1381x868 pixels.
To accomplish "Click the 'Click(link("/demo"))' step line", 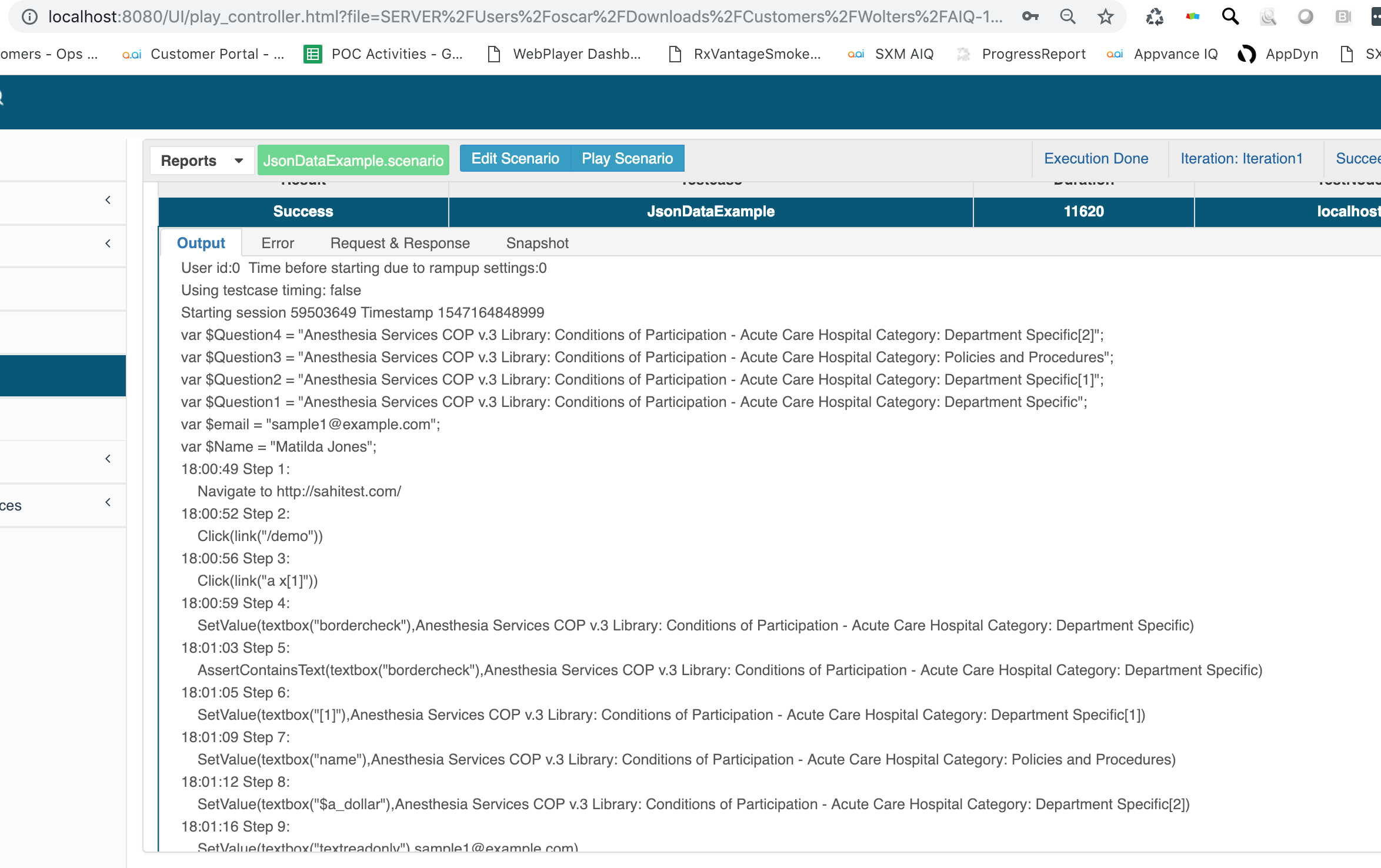I will click(x=260, y=536).
